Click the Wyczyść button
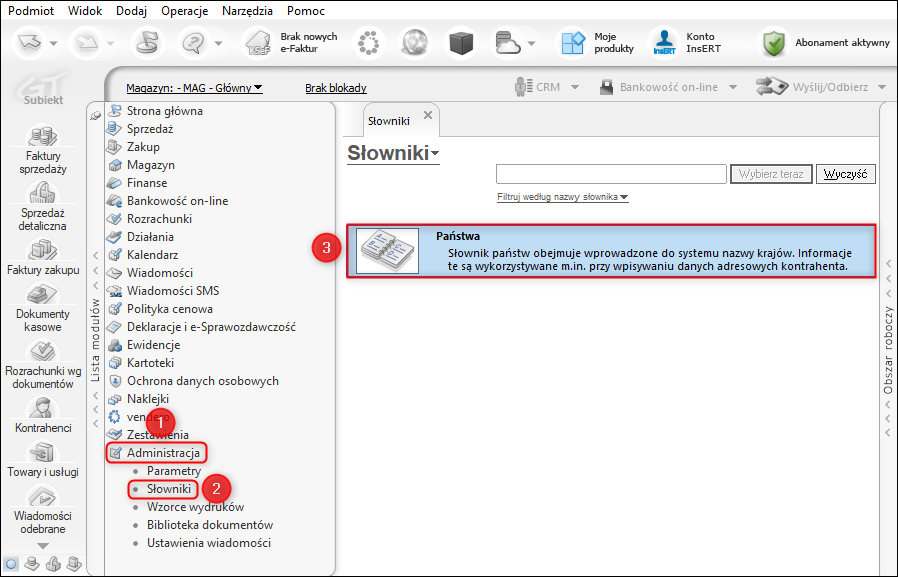The image size is (898, 577). (845, 174)
